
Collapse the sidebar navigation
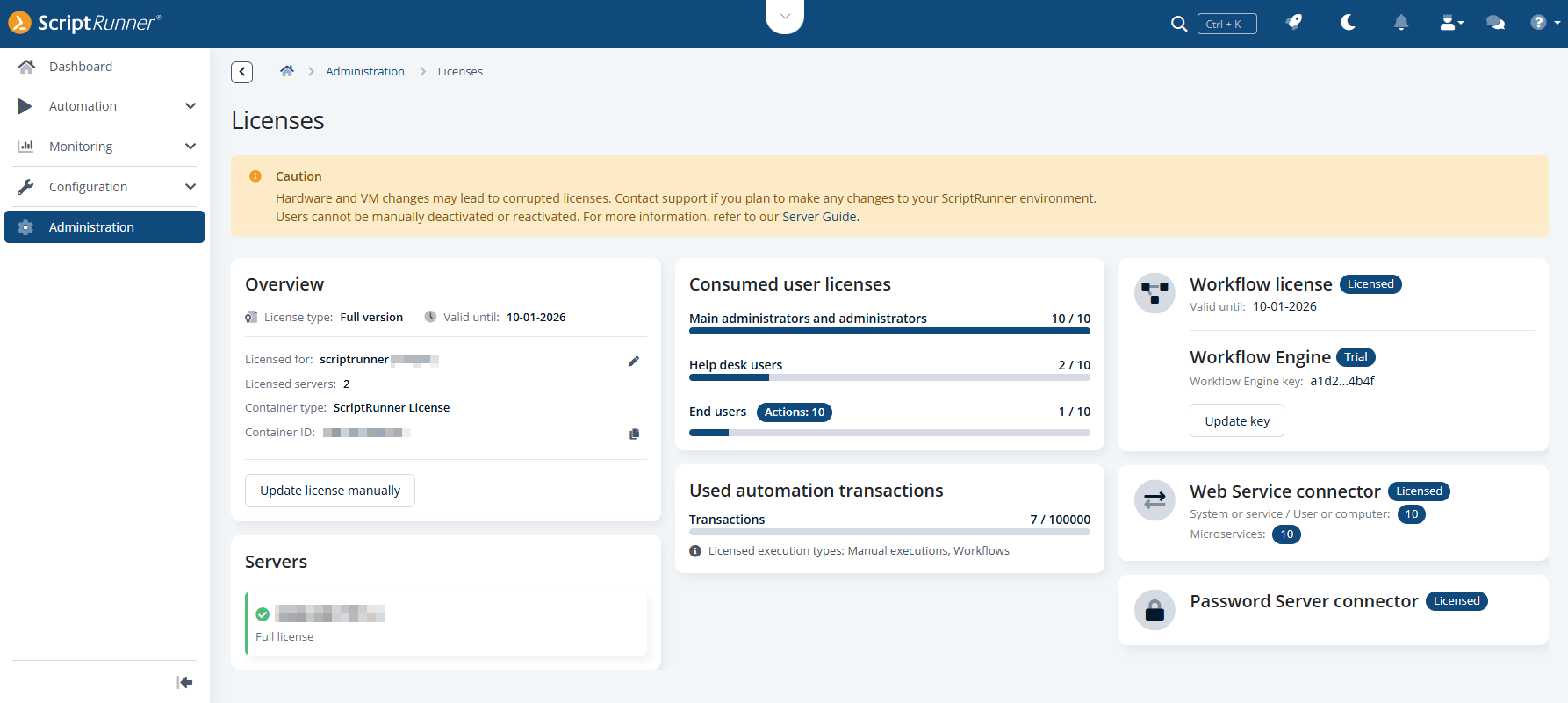tap(184, 683)
